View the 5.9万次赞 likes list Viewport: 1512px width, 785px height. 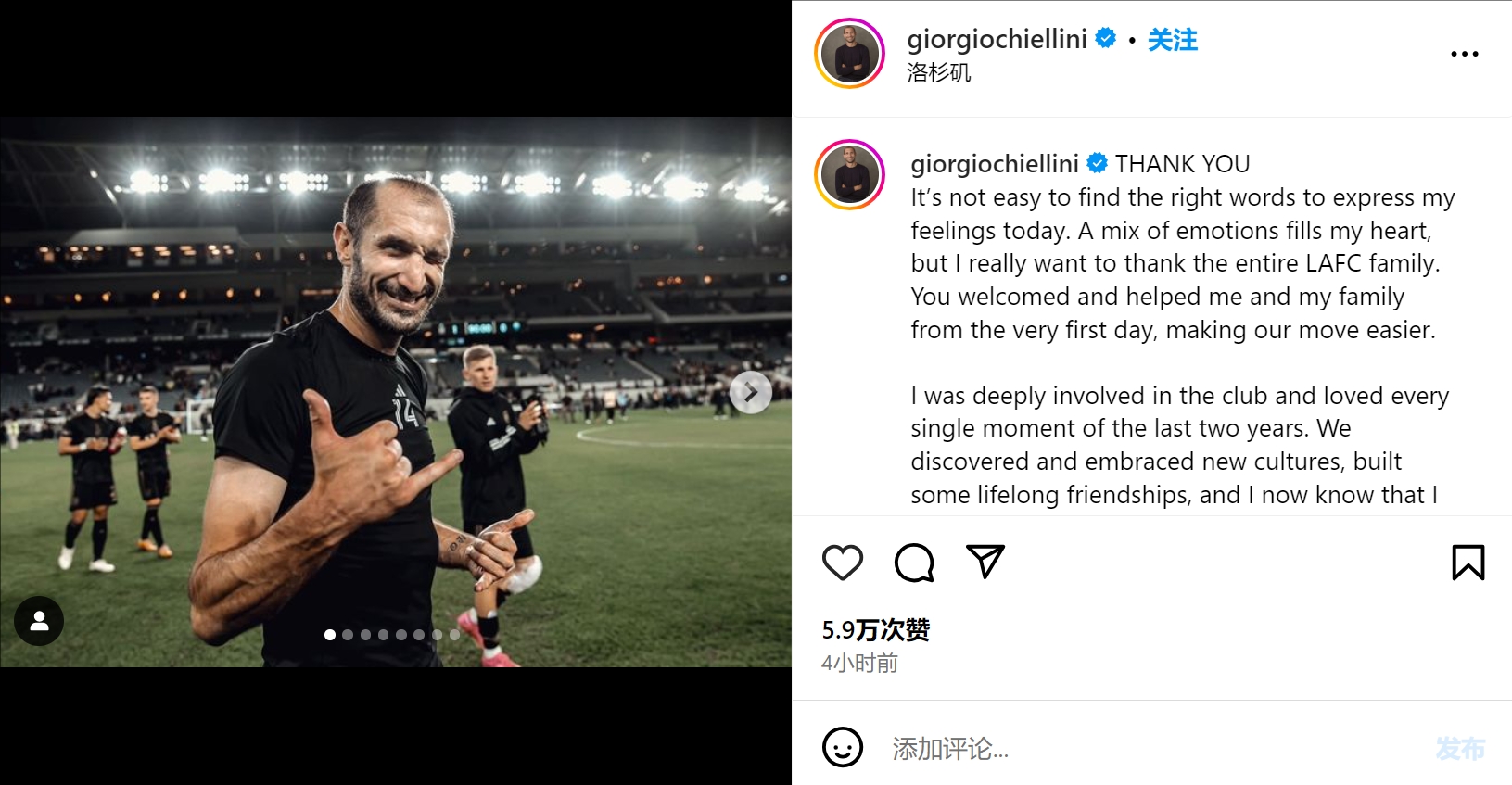tap(875, 630)
